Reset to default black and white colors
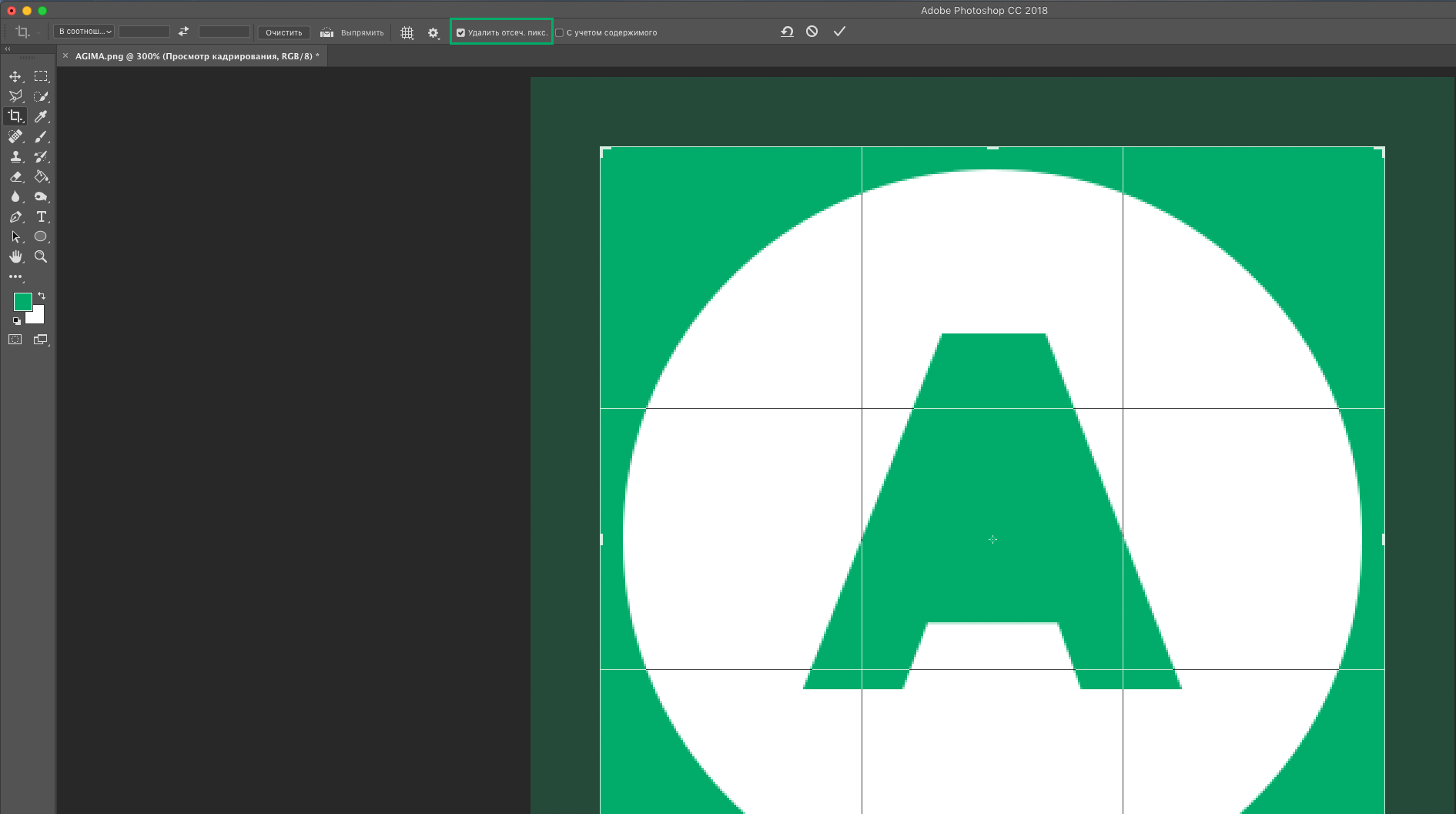Viewport: 1456px width, 814px height. tap(17, 320)
